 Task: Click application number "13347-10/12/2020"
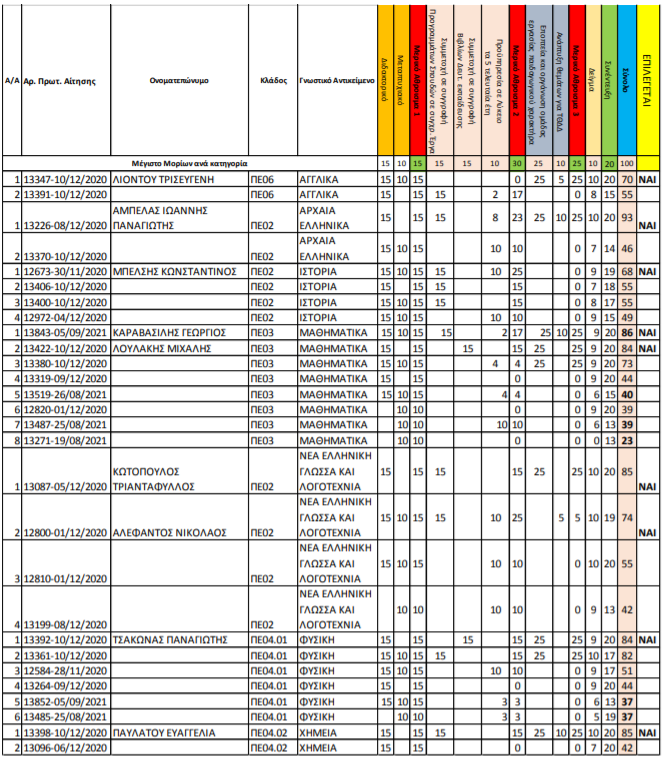point(65,180)
